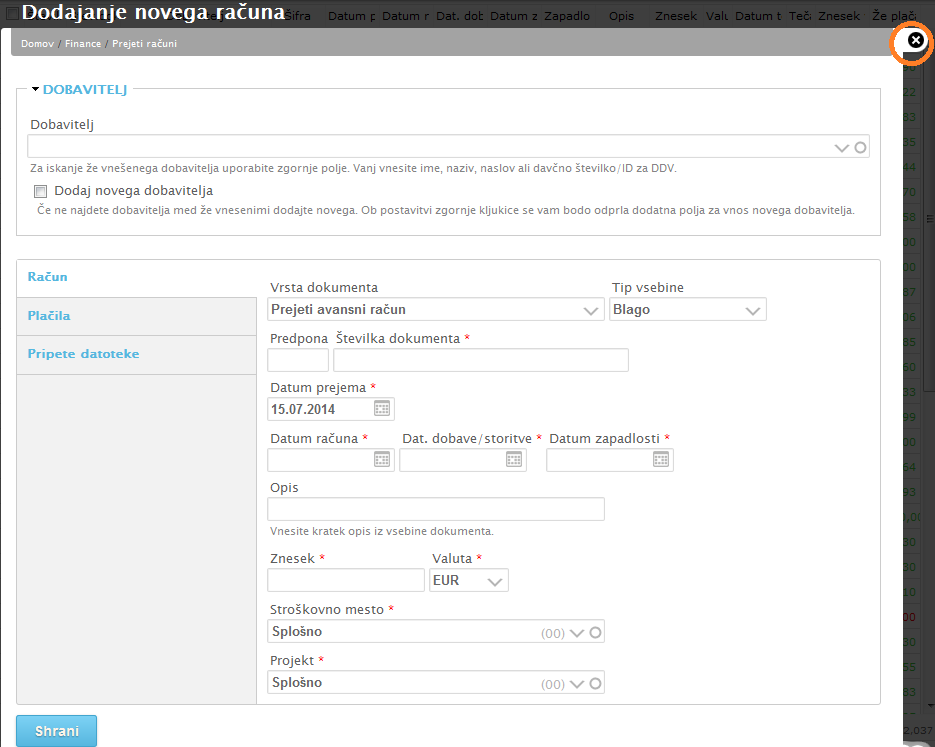Open calendar picker for Datum računa

point(382,459)
